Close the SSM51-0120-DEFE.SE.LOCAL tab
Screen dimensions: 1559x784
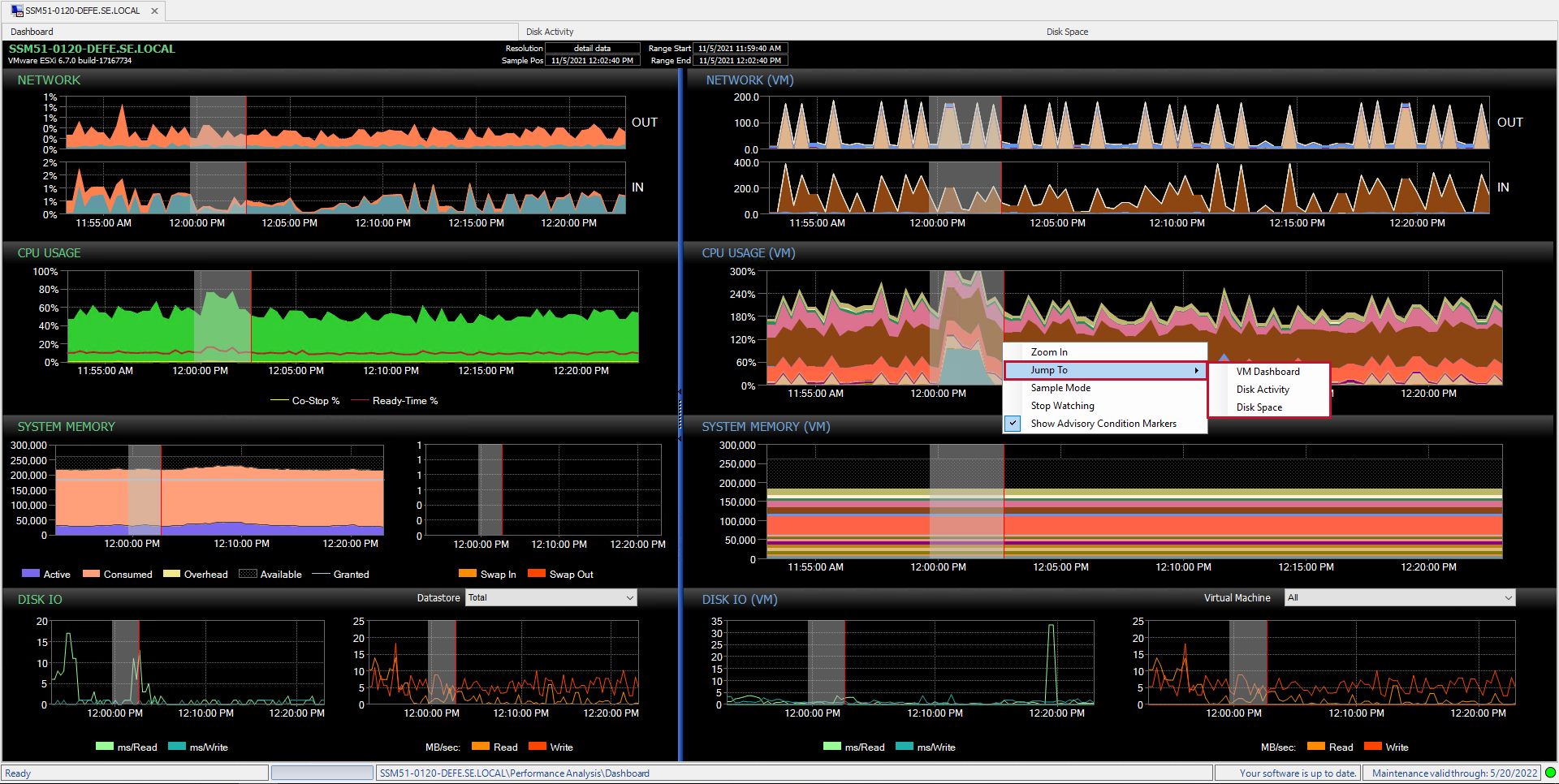tap(154, 11)
